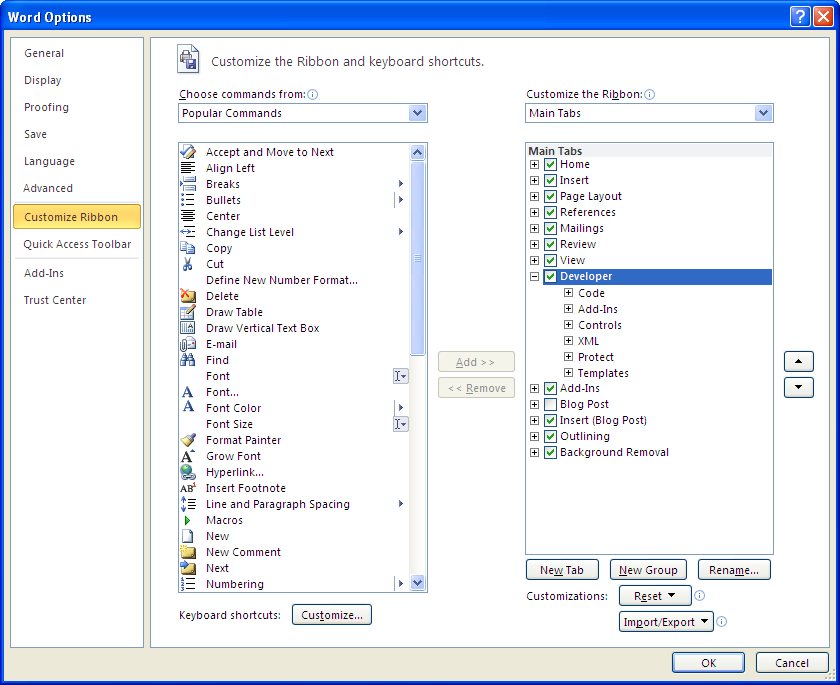Open the Trust Center category
The width and height of the screenshot is (840, 685).
[55, 300]
